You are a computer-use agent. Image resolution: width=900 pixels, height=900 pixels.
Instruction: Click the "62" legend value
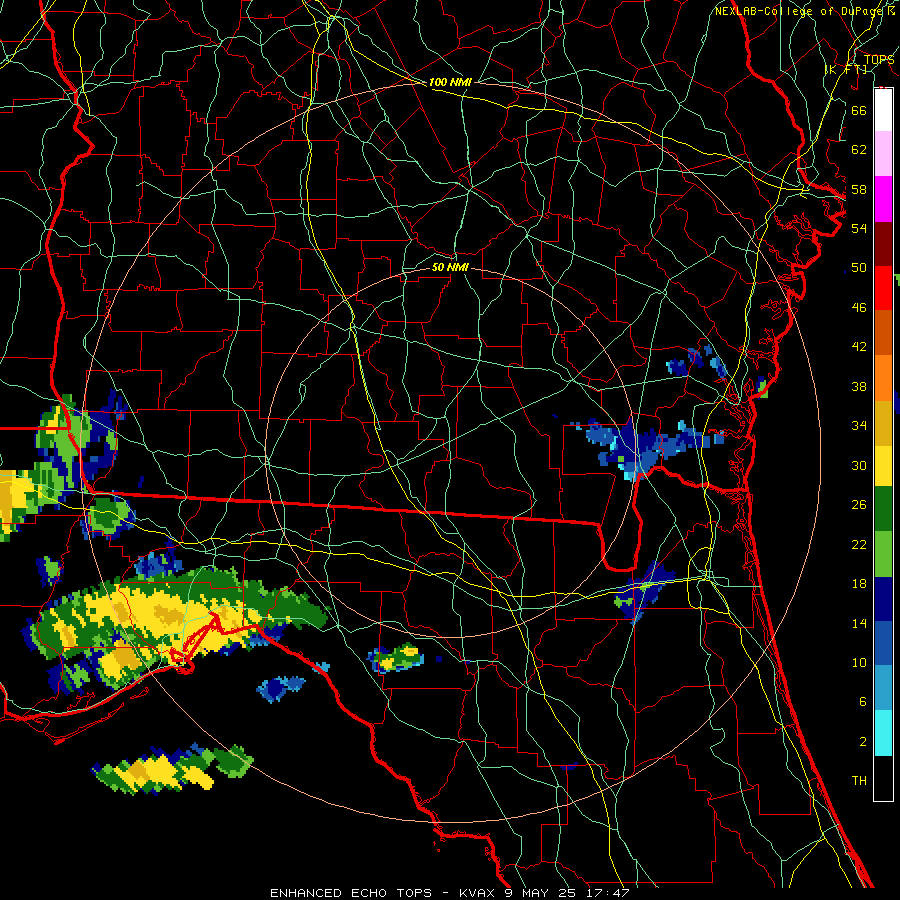[x=859, y=150]
